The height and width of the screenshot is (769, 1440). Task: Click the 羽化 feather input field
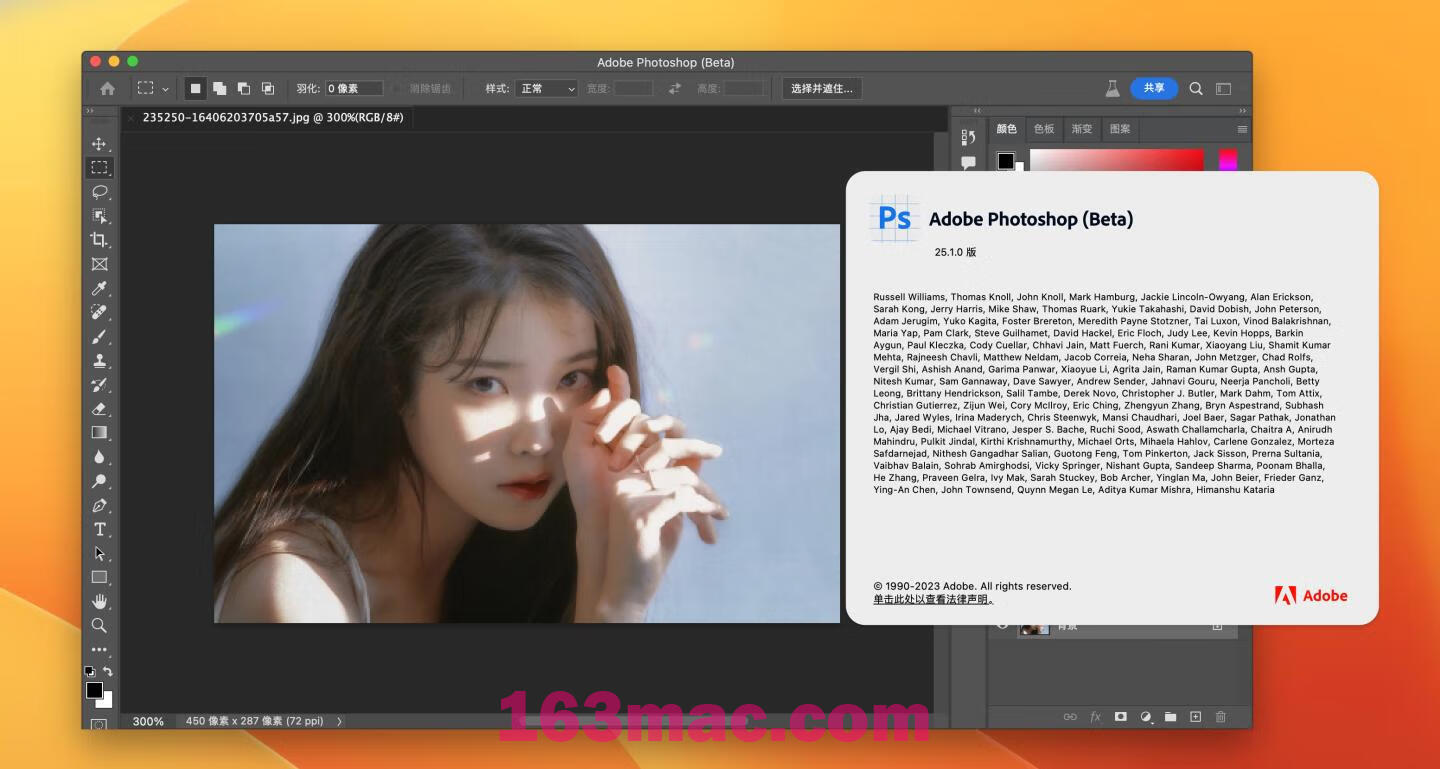click(354, 88)
